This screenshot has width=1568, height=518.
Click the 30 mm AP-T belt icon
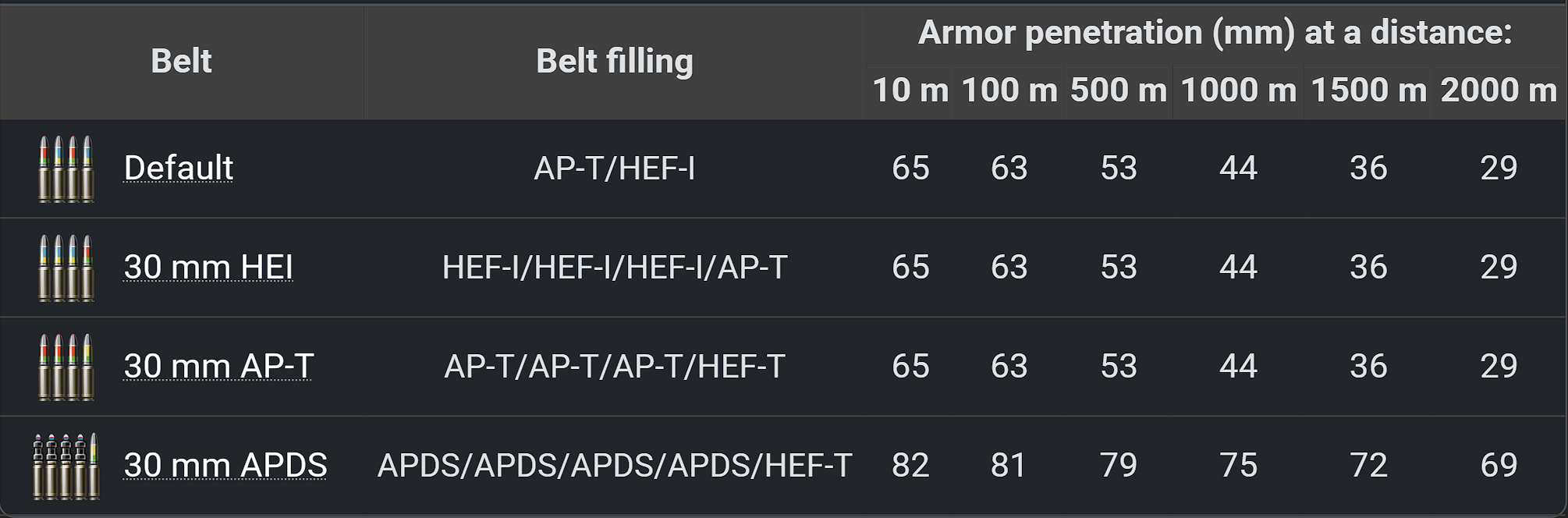click(x=66, y=367)
